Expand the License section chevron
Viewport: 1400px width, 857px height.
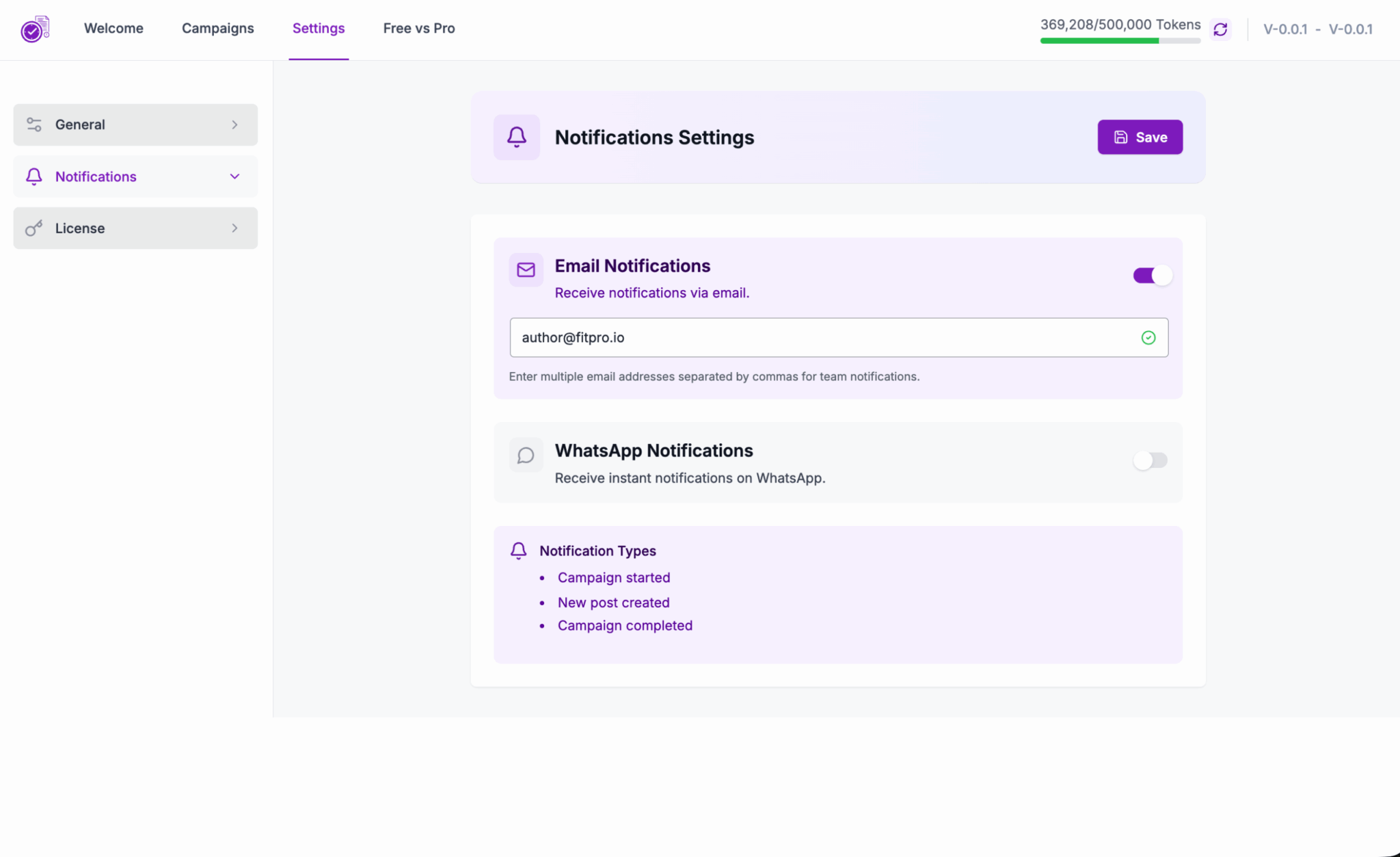click(234, 228)
